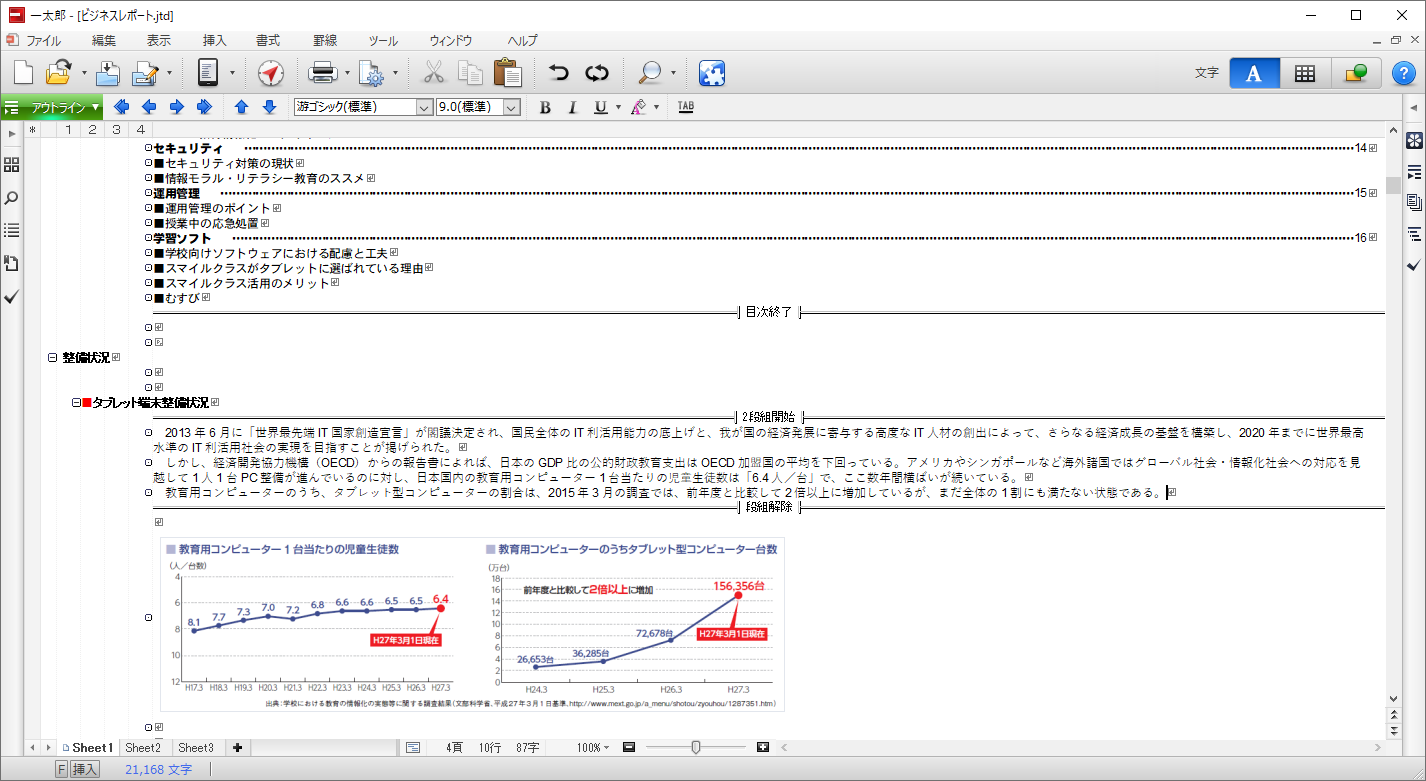Click the TAB ruler icon

686,107
